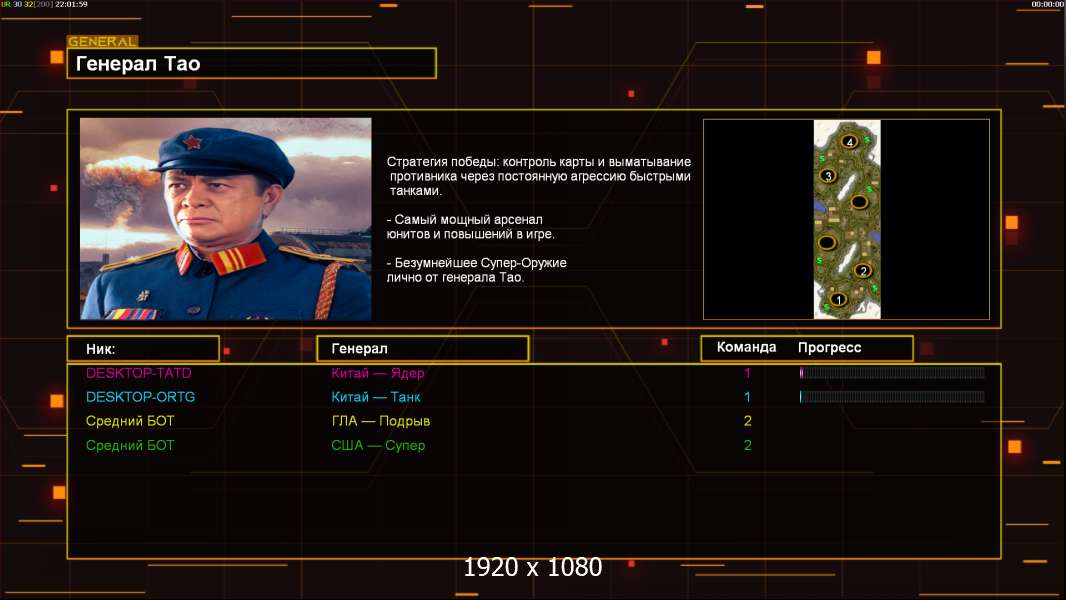This screenshot has height=600, width=1066.
Task: Click the 22:01:59 clock readout
Action: point(71,4)
